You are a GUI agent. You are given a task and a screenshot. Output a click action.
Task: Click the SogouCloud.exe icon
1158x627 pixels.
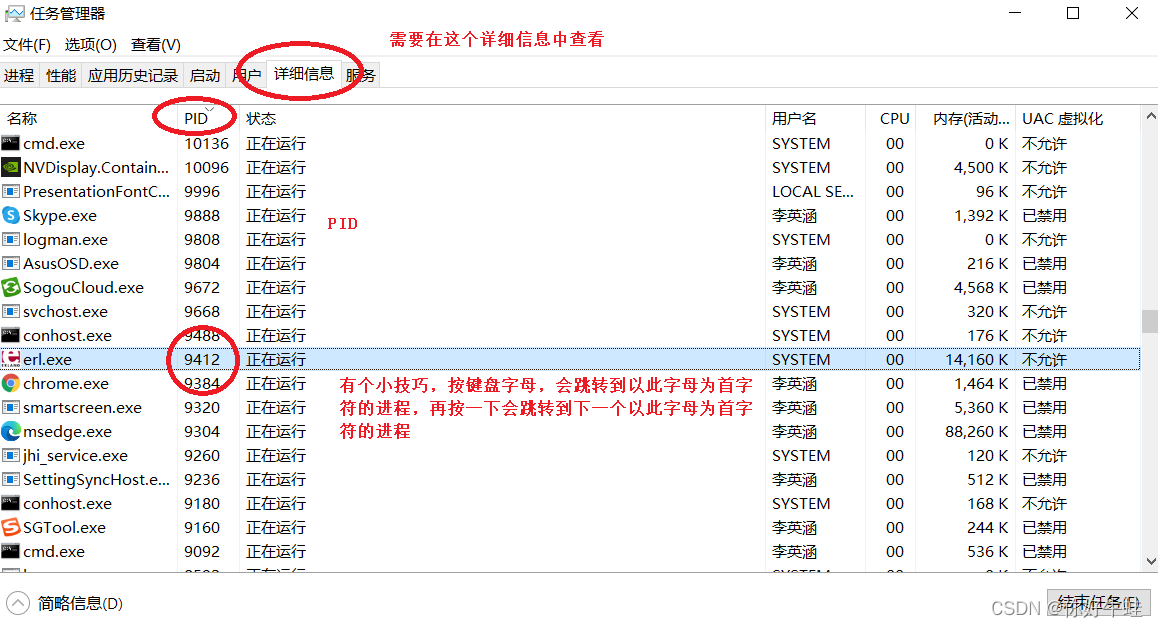point(10,287)
